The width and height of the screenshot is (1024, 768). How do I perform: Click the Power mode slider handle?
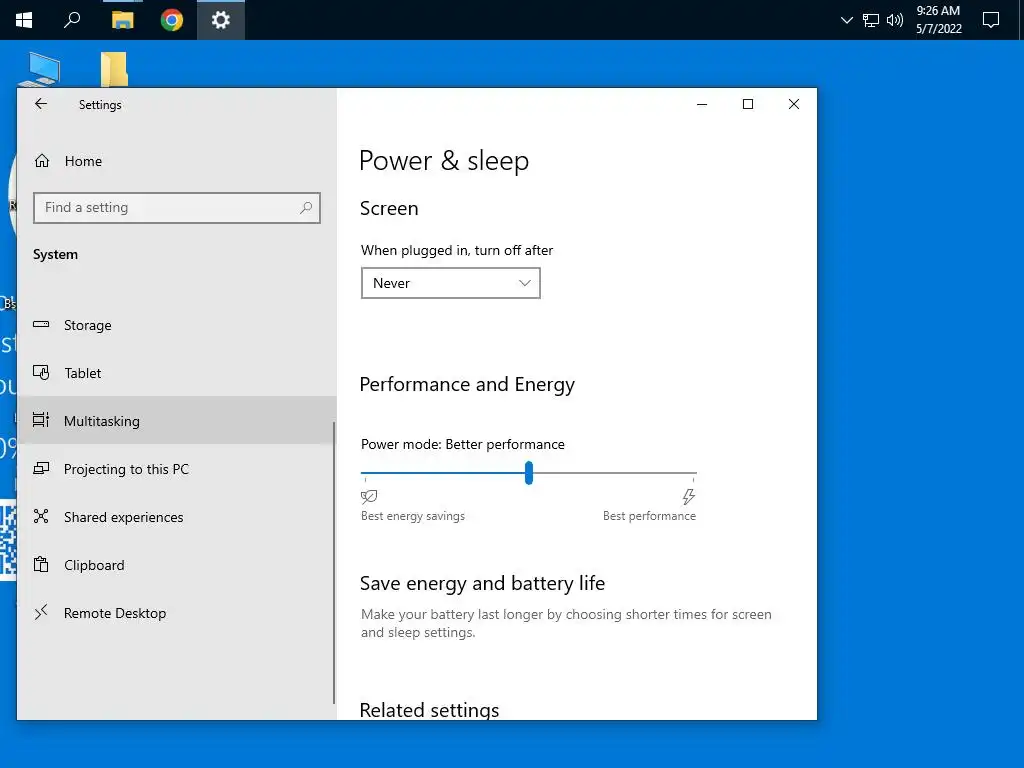[529, 472]
